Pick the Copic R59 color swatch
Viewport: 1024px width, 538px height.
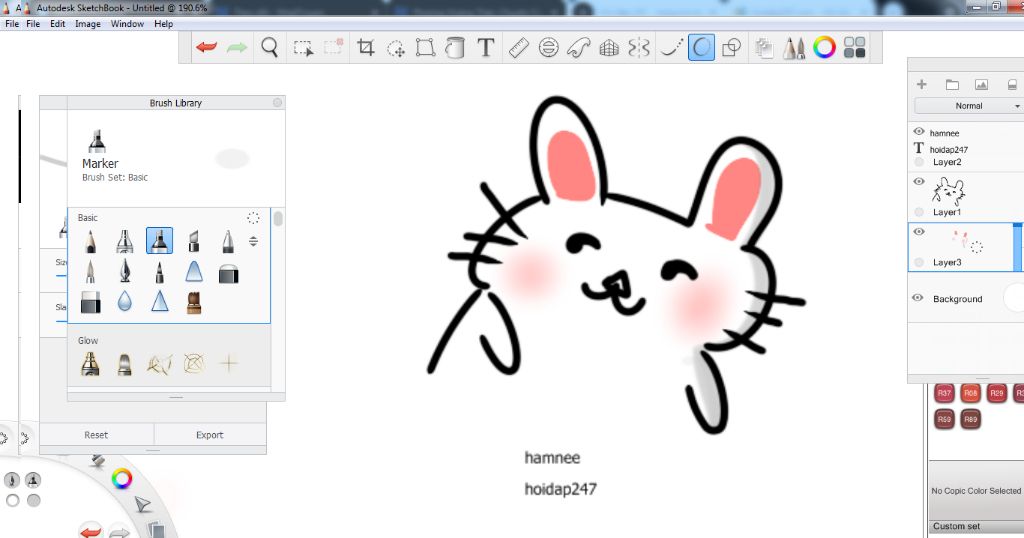[944, 419]
